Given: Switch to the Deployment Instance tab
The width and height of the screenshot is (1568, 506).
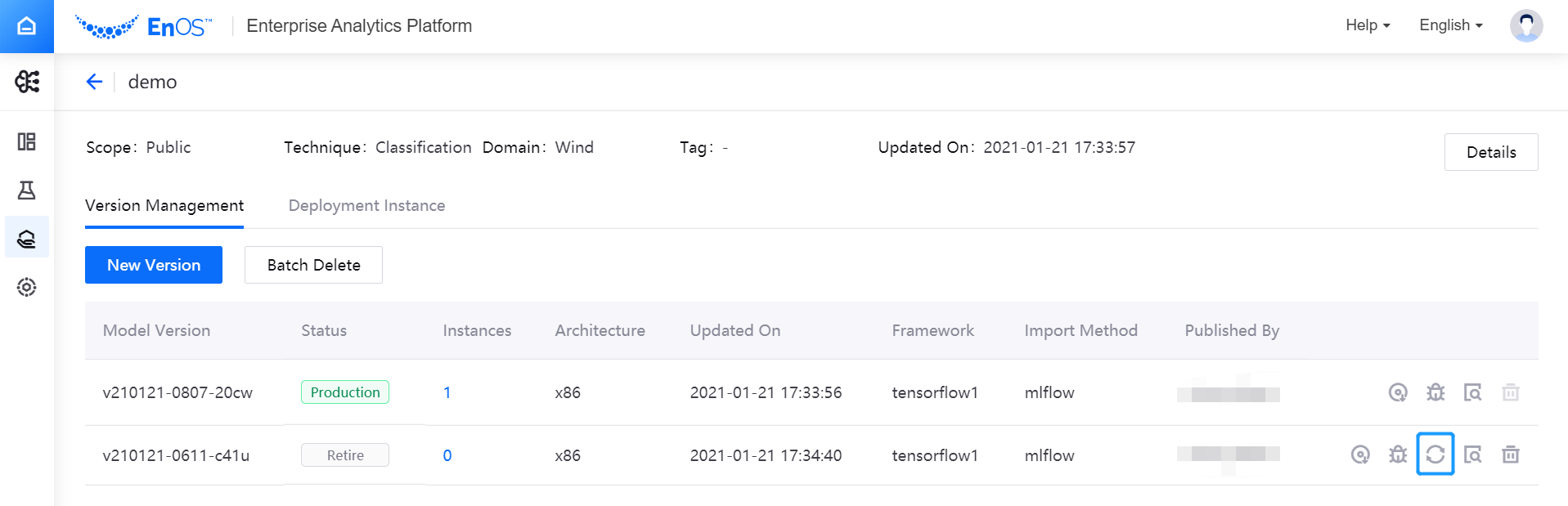Looking at the screenshot, I should click(x=366, y=206).
